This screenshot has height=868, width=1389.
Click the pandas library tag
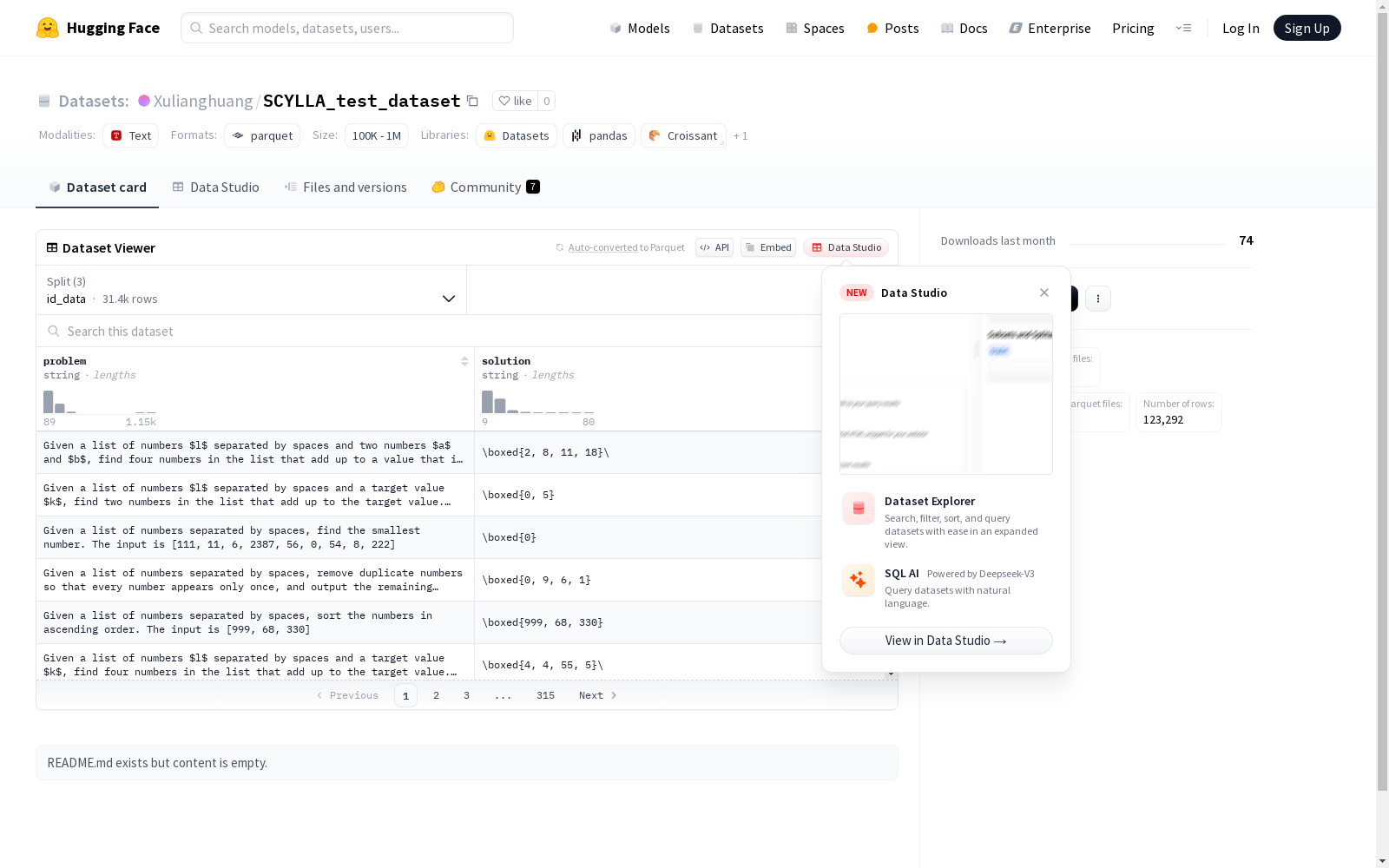coord(599,135)
